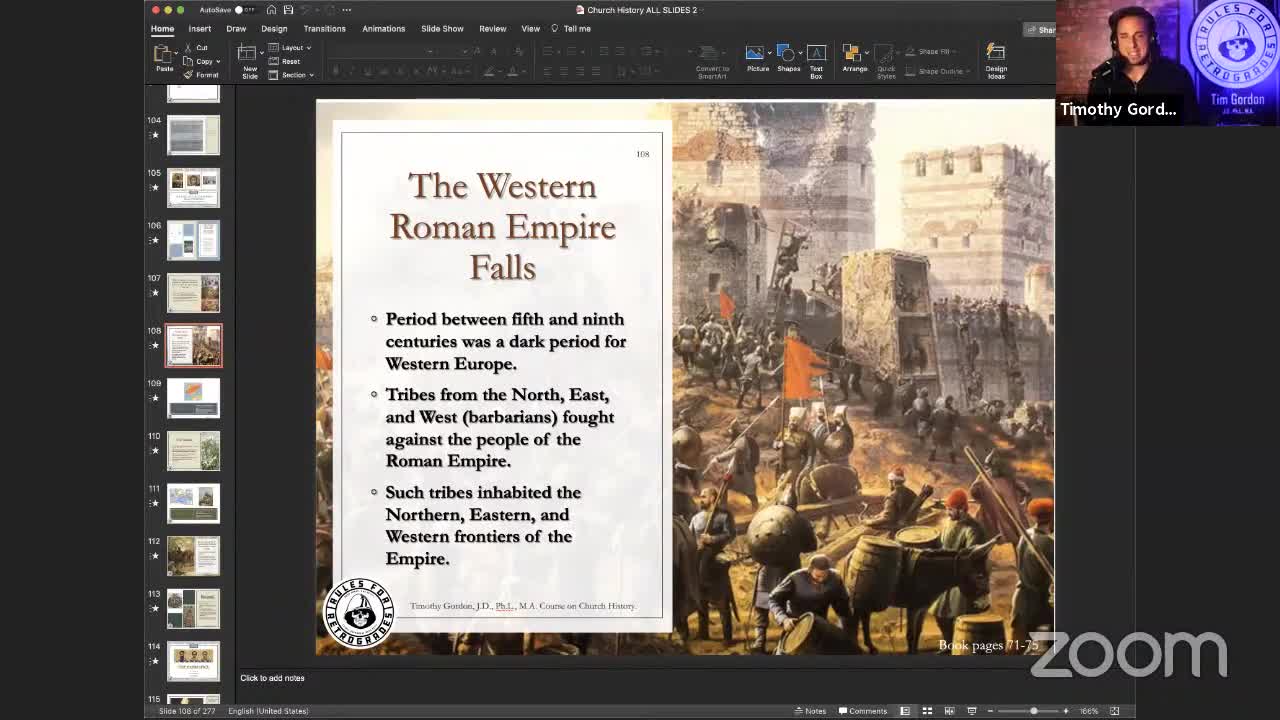Open the Slide Show tab
The image size is (1280, 720).
point(442,29)
